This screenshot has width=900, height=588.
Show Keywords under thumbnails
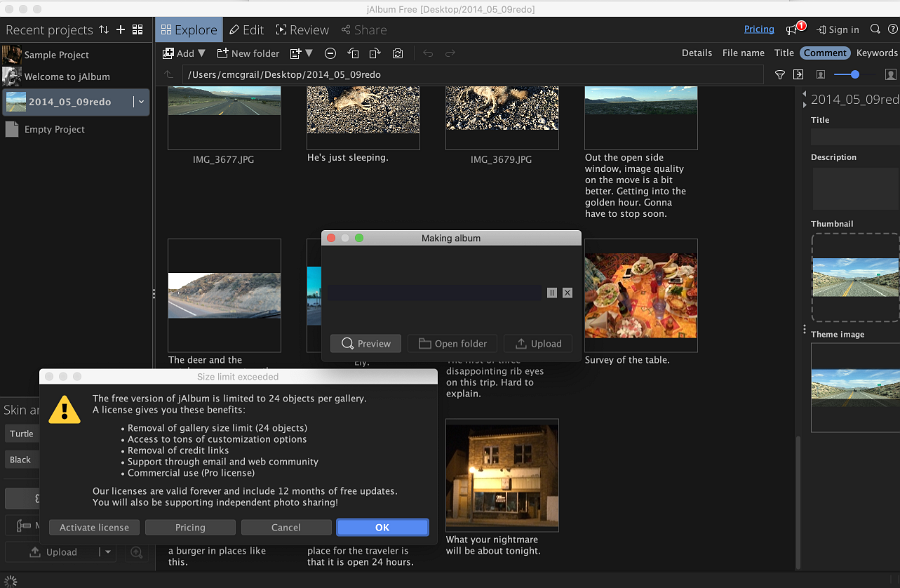tap(876, 53)
